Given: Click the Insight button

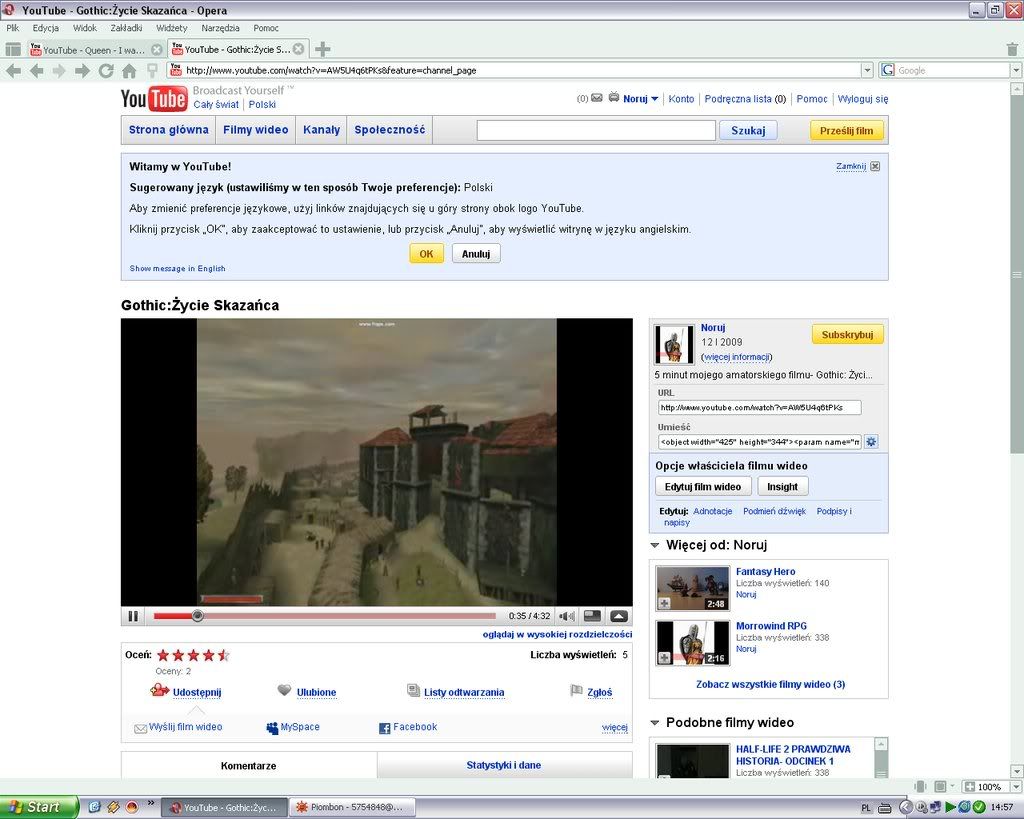Looking at the screenshot, I should [782, 487].
